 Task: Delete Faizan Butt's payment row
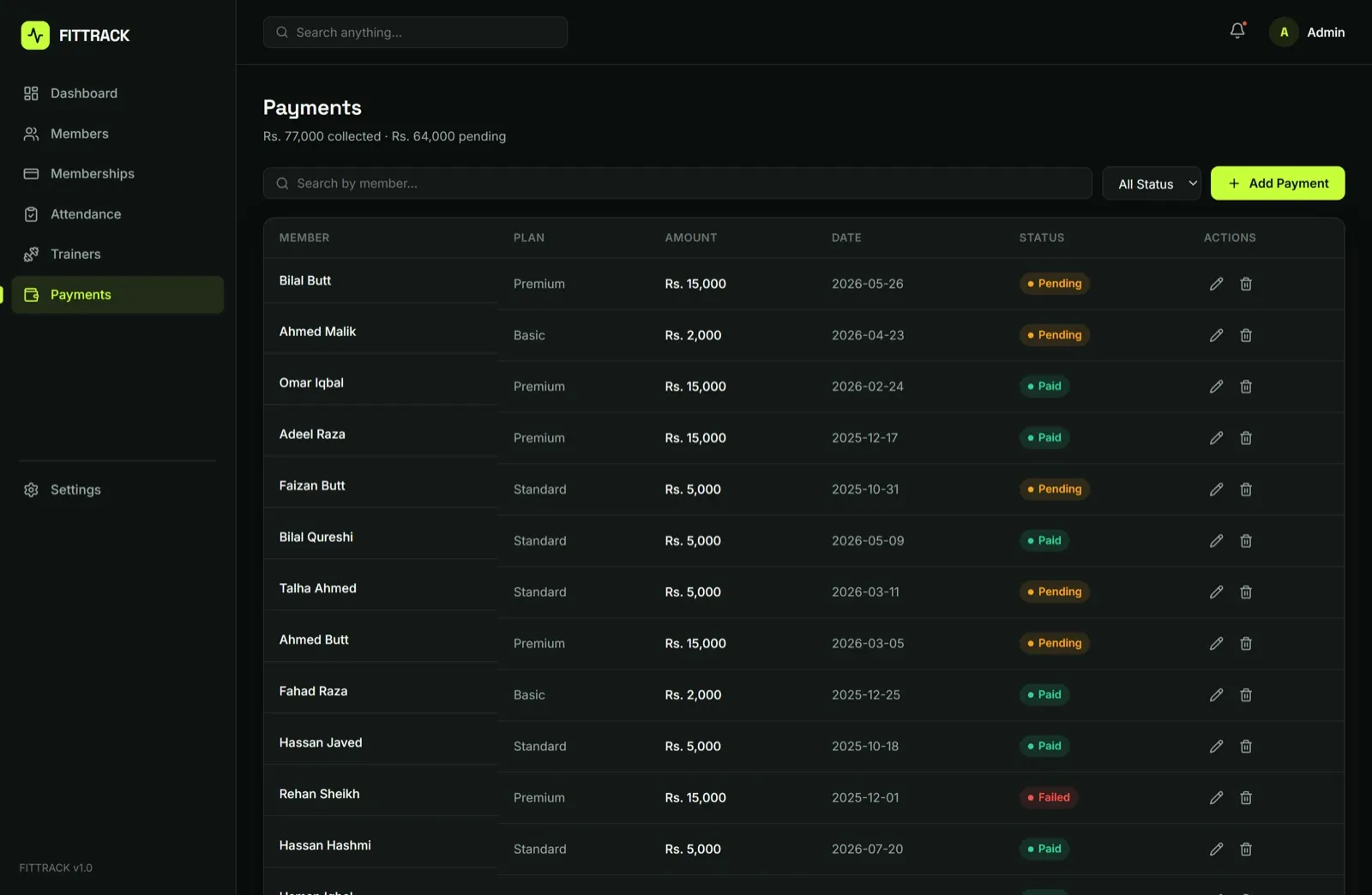[x=1246, y=490]
